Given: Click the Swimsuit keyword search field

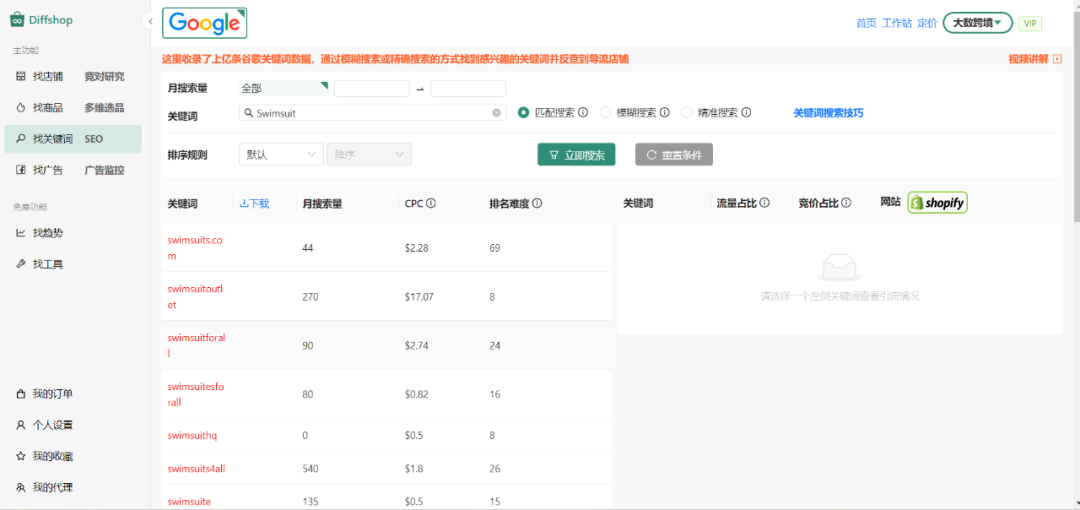Looking at the screenshot, I should pyautogui.click(x=373, y=113).
